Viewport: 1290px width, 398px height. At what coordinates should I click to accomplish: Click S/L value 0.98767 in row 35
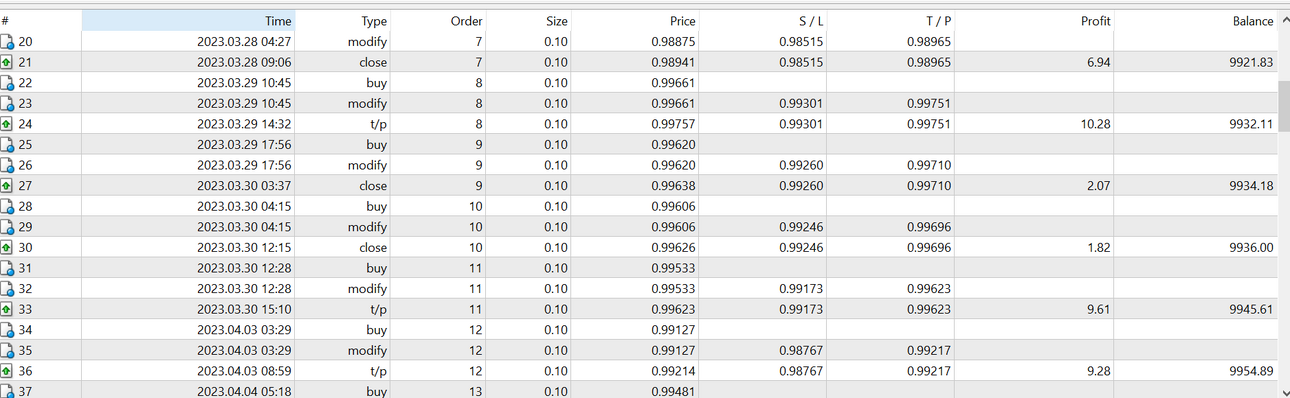pyautogui.click(x=802, y=351)
